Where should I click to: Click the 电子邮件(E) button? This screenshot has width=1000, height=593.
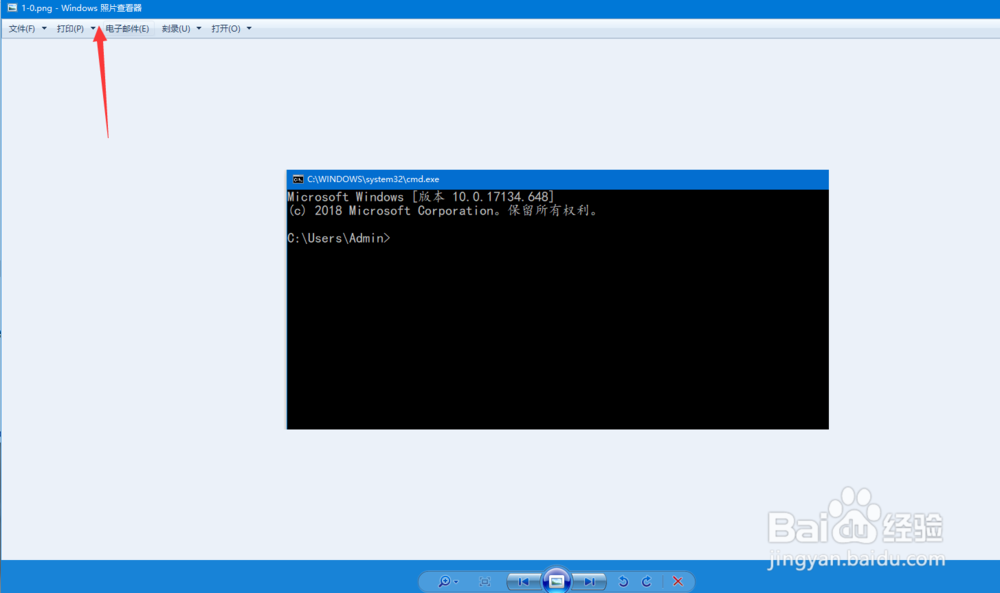tap(127, 29)
